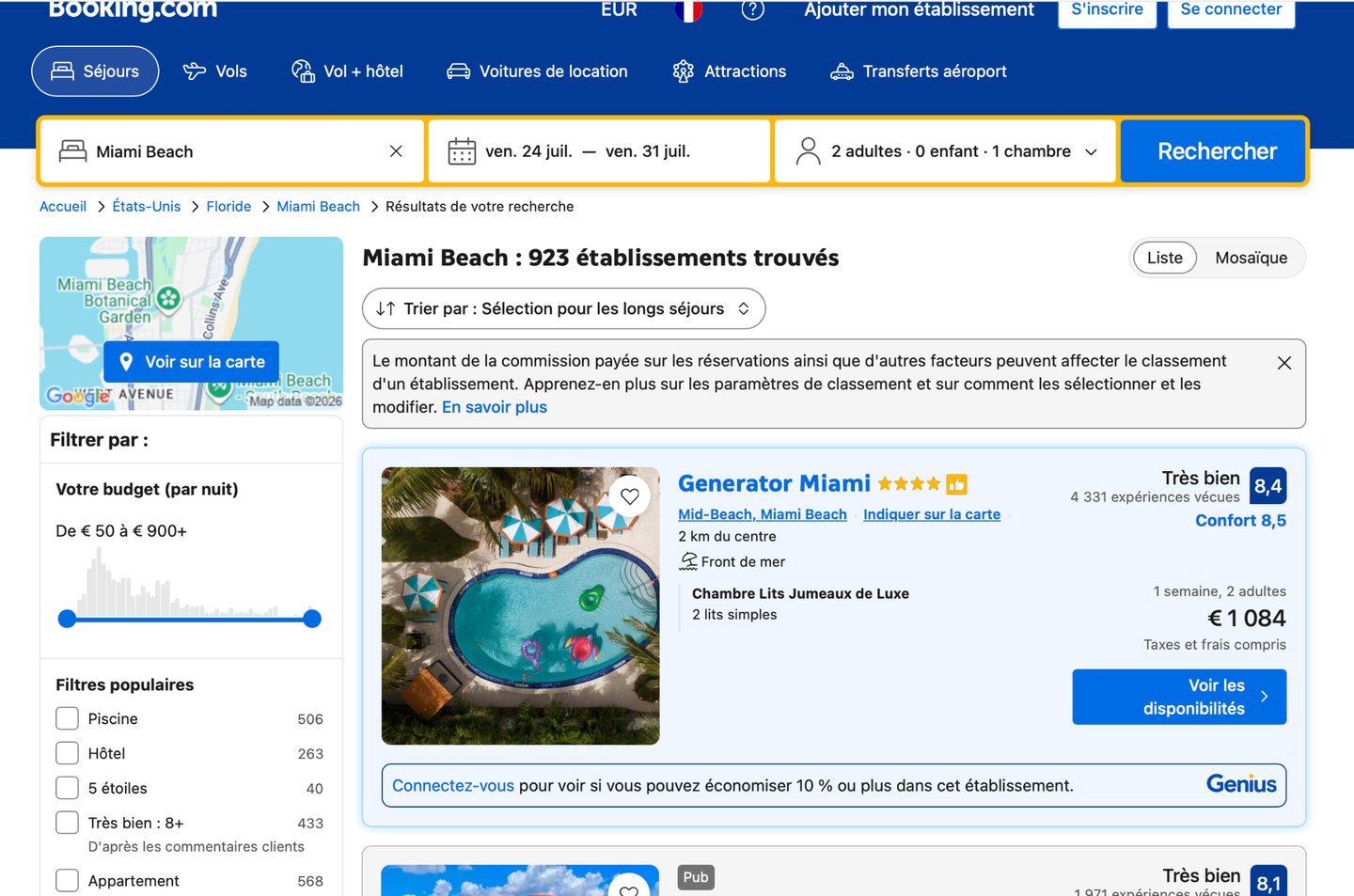Open the Generator Miami pool photo
This screenshot has width=1354, height=896.
click(520, 605)
